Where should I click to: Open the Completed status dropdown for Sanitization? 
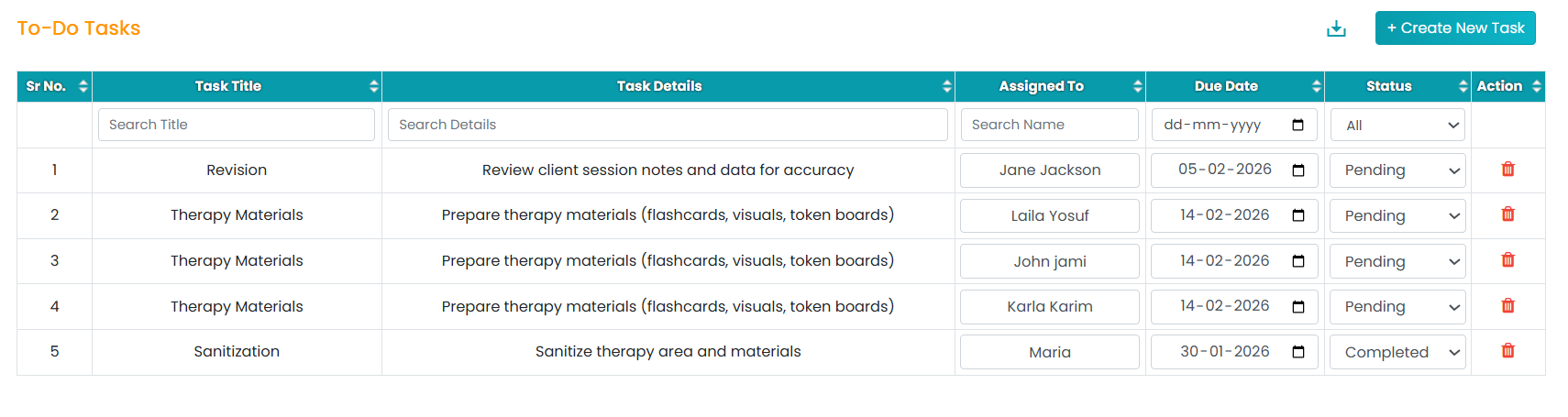pos(1397,352)
